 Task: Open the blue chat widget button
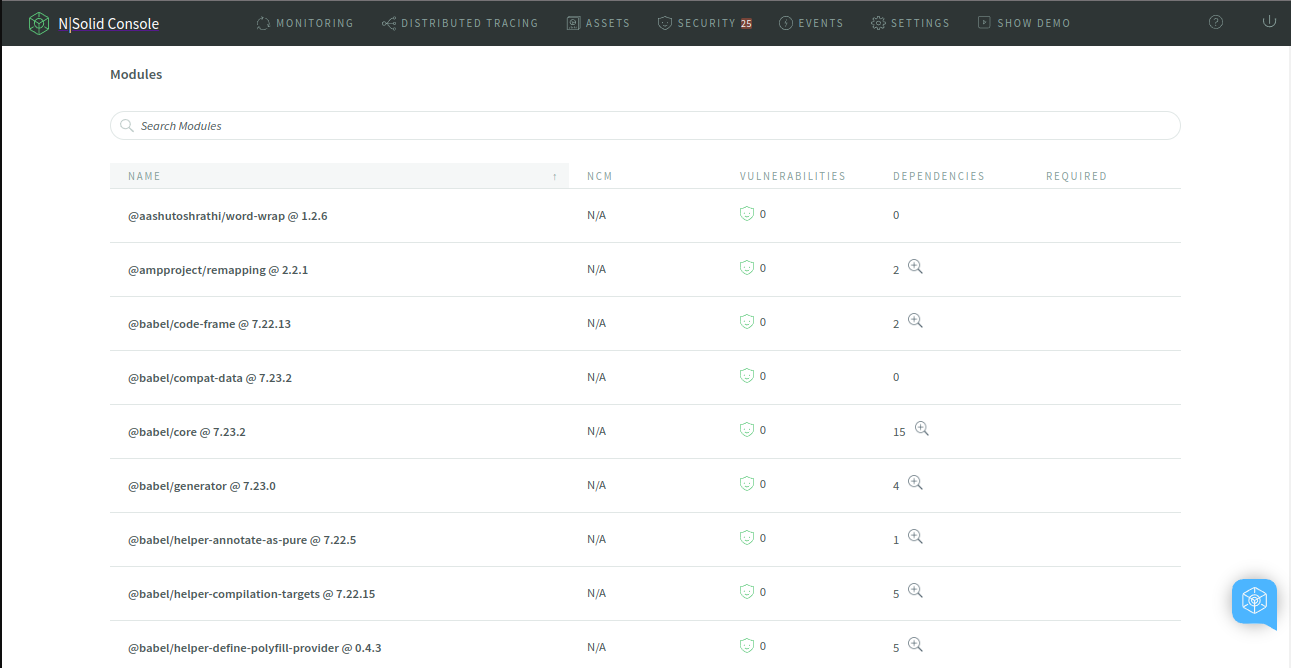1254,602
